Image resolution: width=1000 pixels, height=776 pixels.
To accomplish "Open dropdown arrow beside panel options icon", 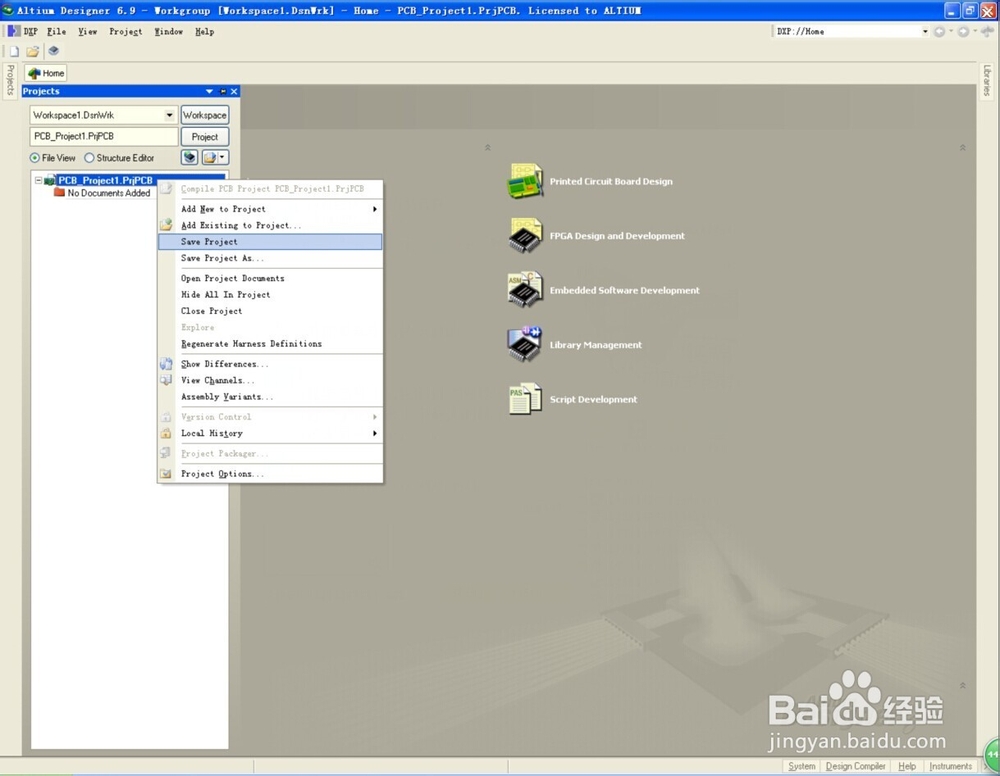I will (x=223, y=157).
